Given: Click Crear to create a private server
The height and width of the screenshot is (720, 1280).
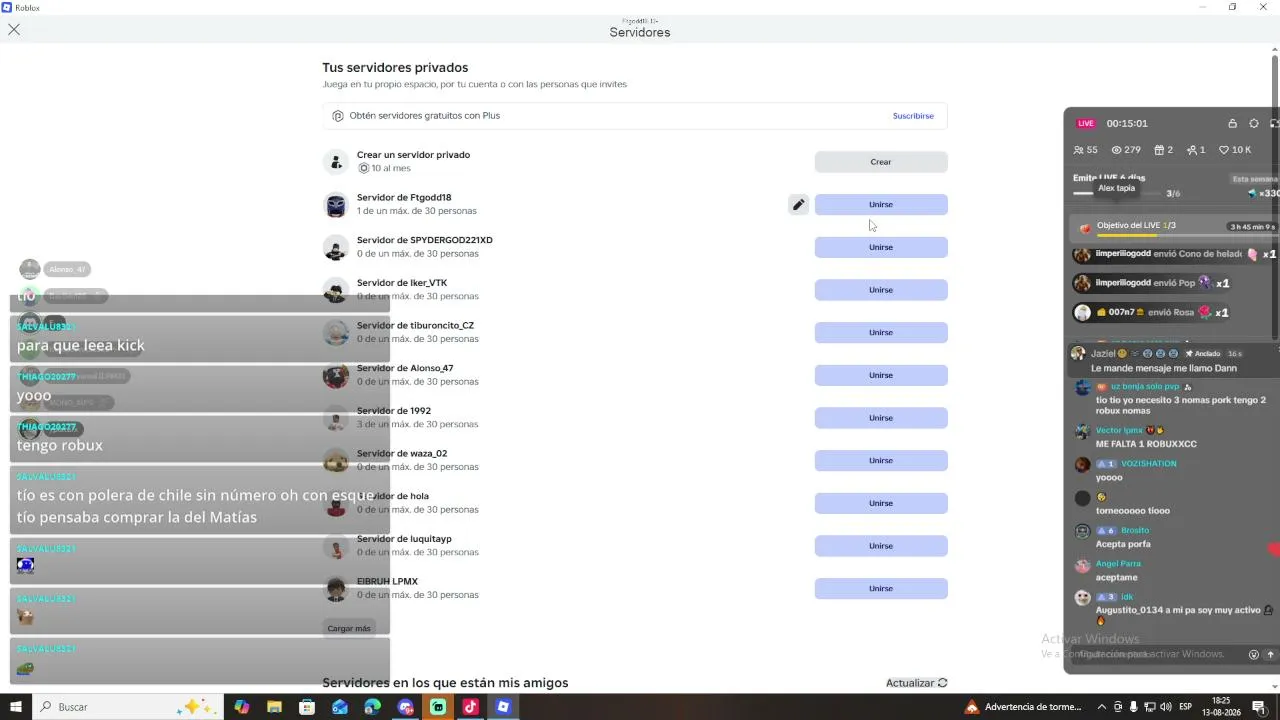Looking at the screenshot, I should (x=881, y=162).
